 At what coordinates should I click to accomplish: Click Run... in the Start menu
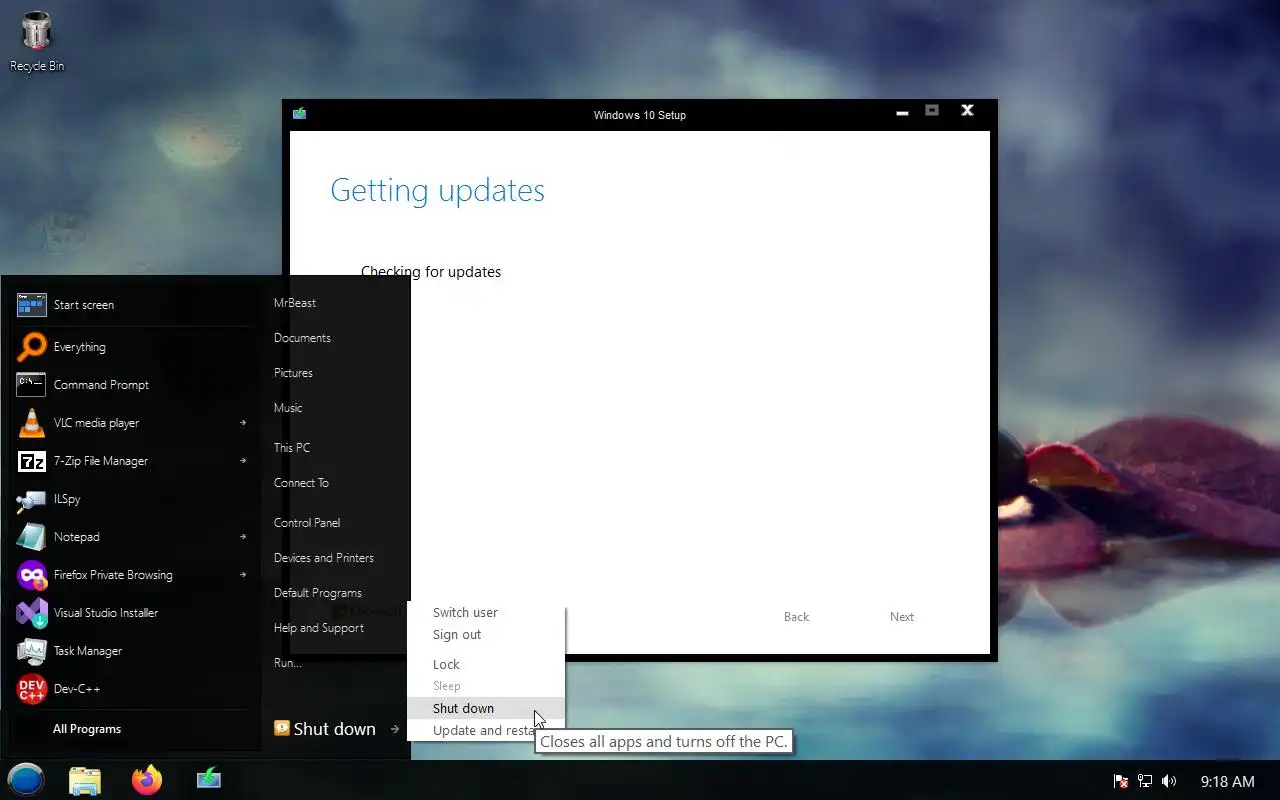(288, 663)
